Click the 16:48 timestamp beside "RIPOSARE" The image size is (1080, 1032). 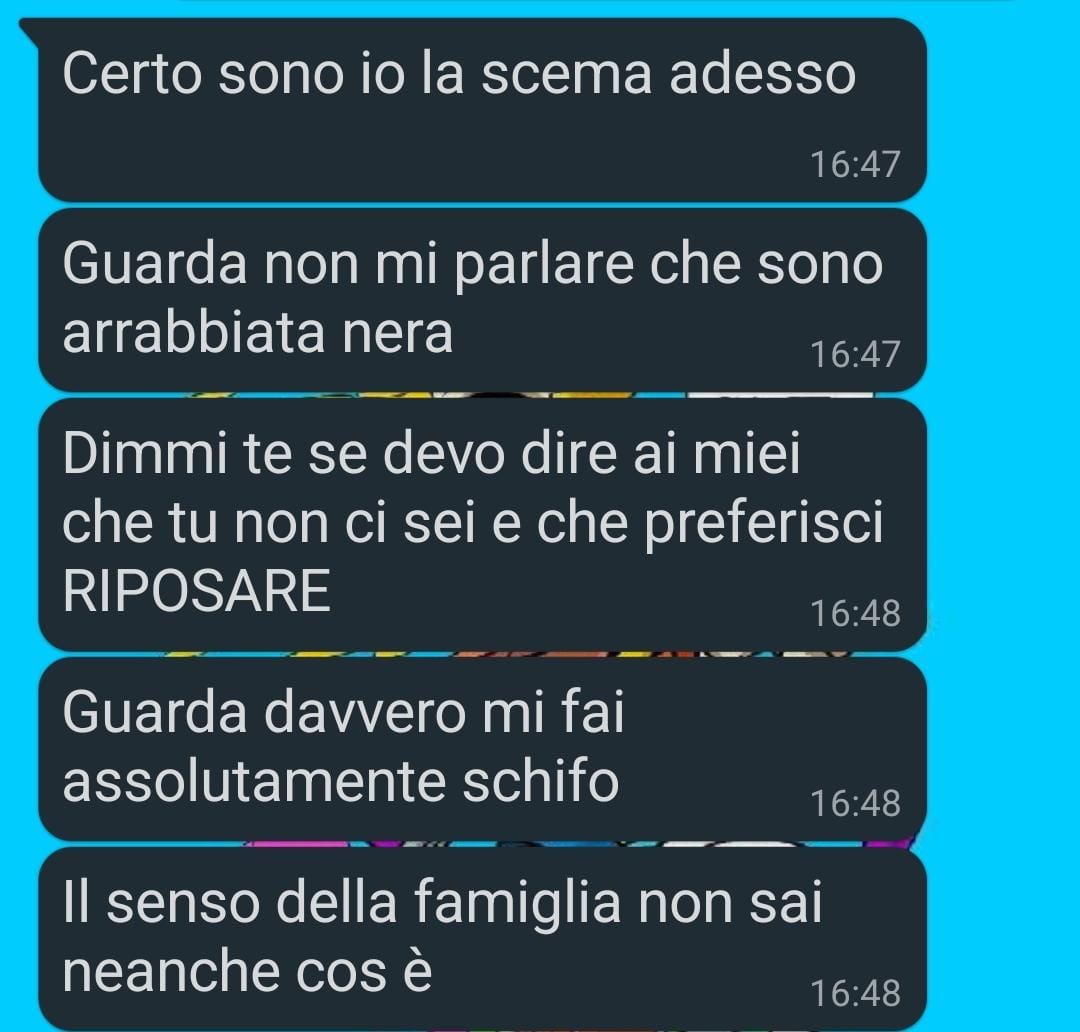(855, 613)
